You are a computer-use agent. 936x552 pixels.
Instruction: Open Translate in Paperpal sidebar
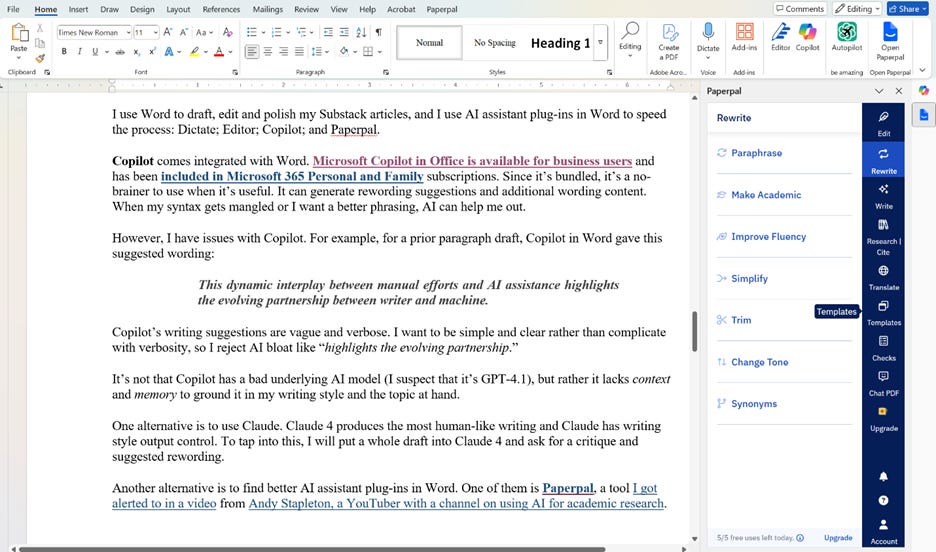(x=883, y=278)
